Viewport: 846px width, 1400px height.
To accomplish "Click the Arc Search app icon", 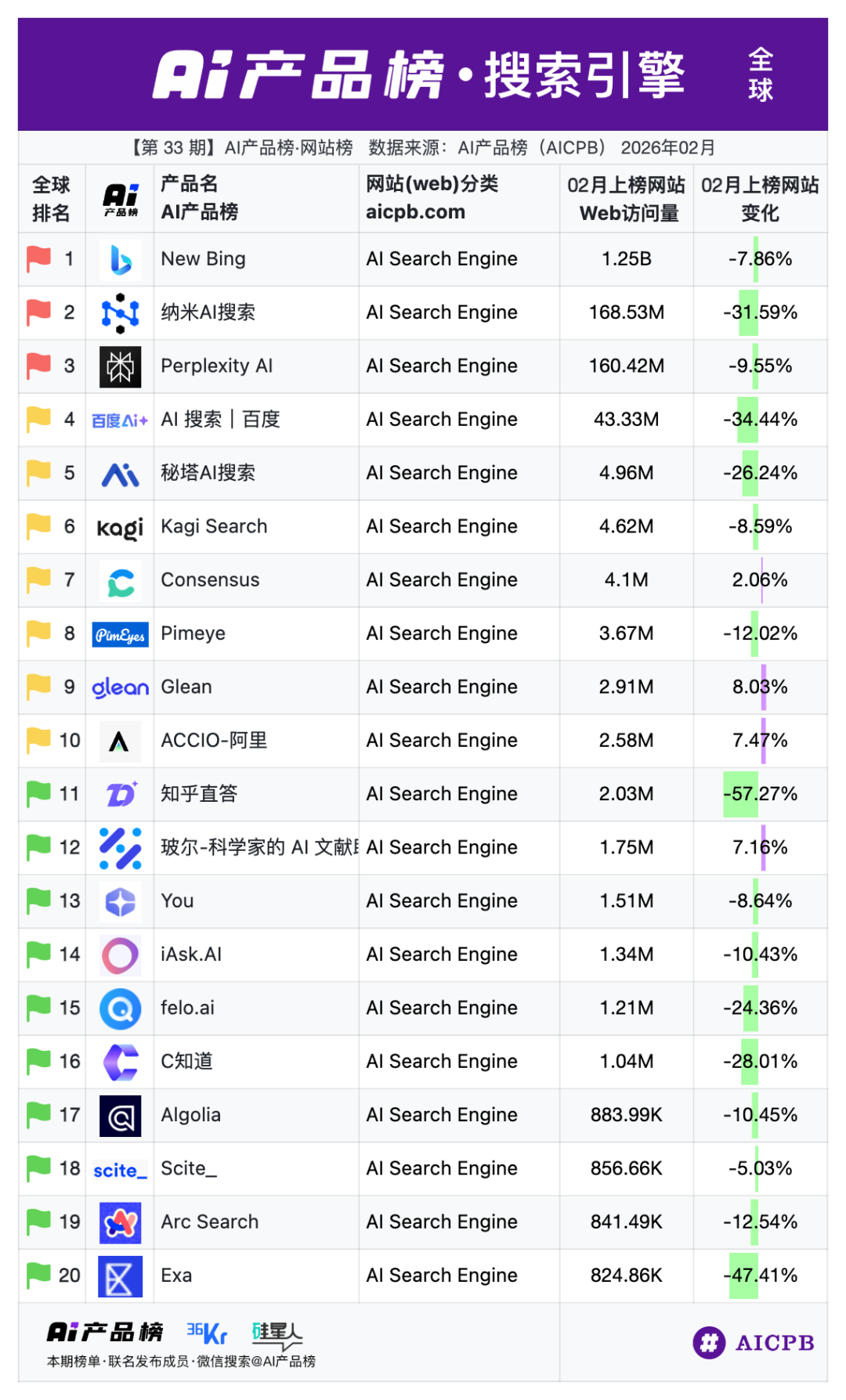I will click(121, 1223).
